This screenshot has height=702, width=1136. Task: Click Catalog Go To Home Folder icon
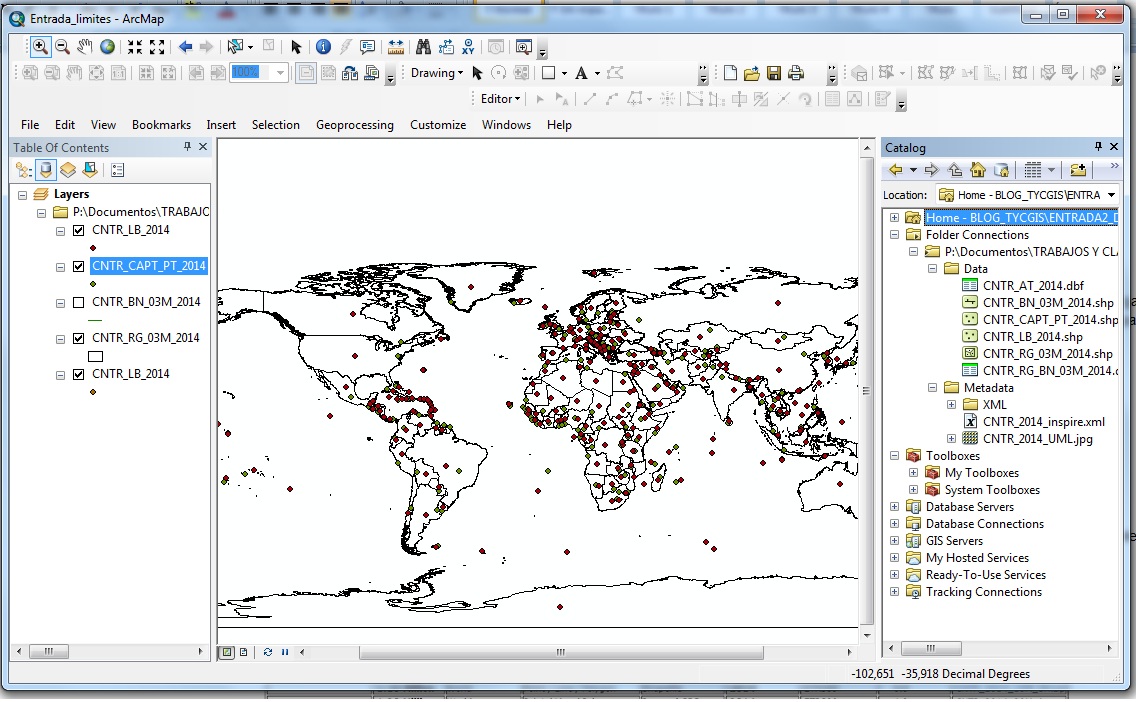[978, 170]
